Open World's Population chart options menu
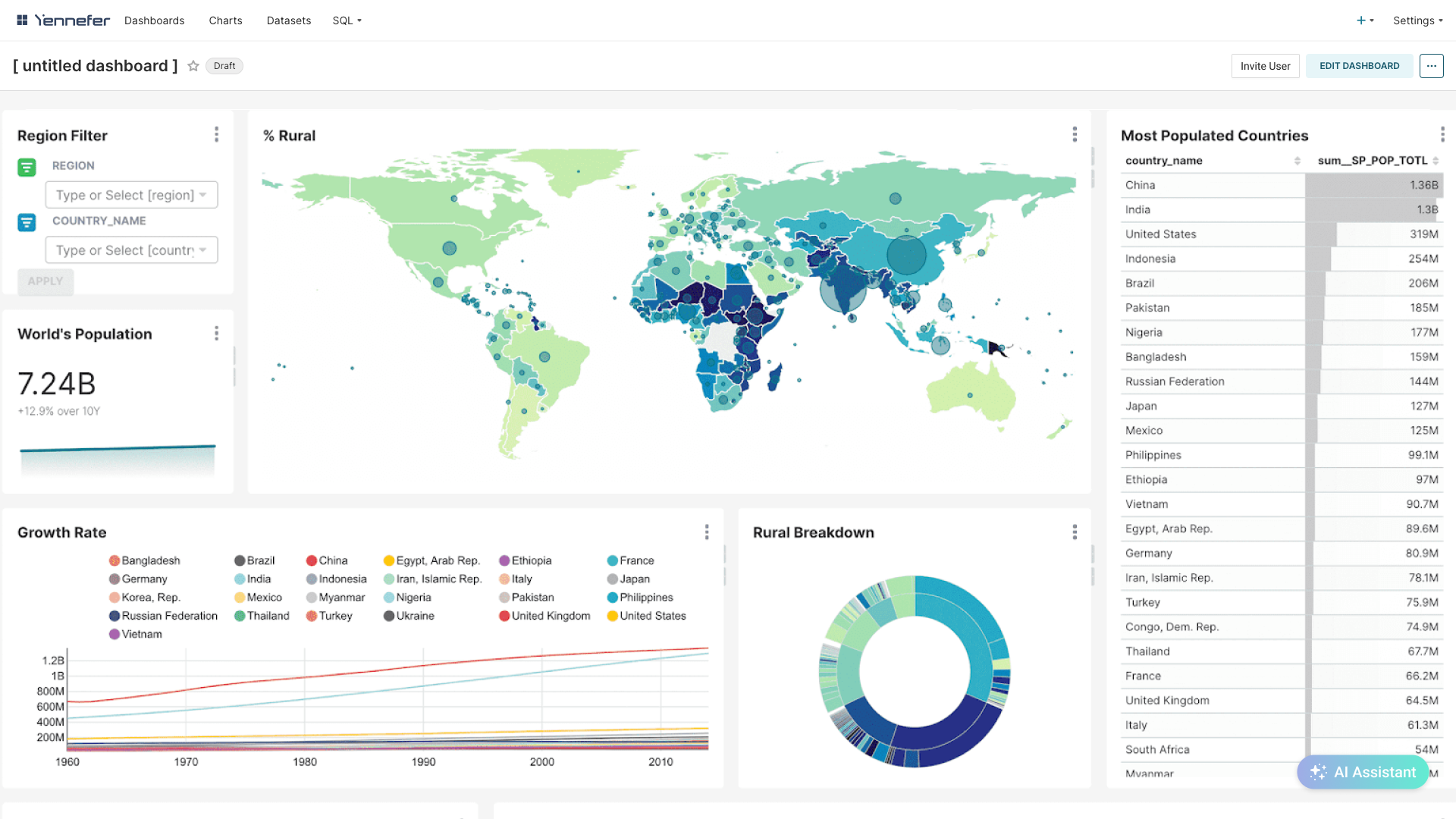The width and height of the screenshot is (1456, 819). (x=216, y=334)
